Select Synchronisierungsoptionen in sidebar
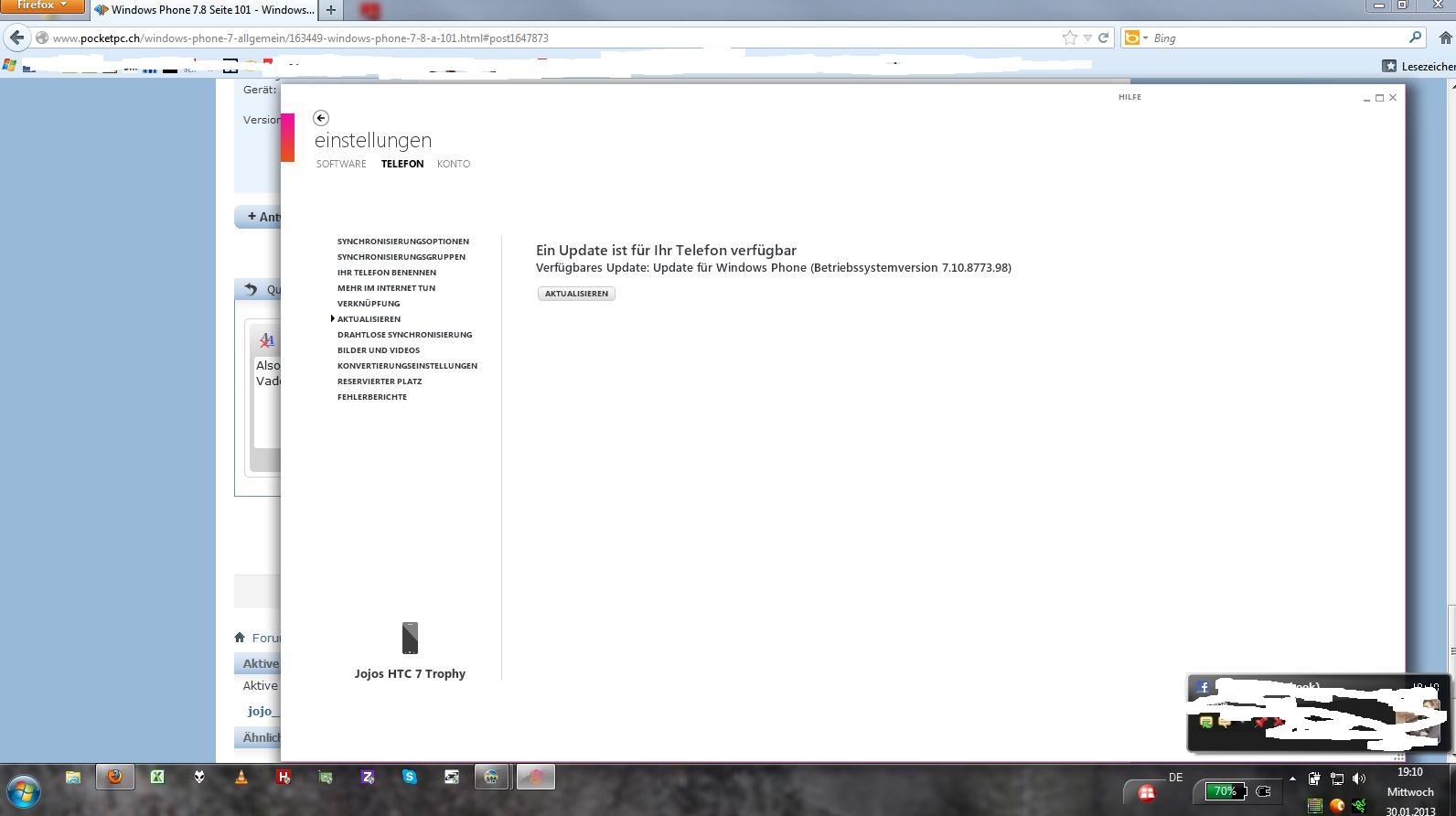 402,242
